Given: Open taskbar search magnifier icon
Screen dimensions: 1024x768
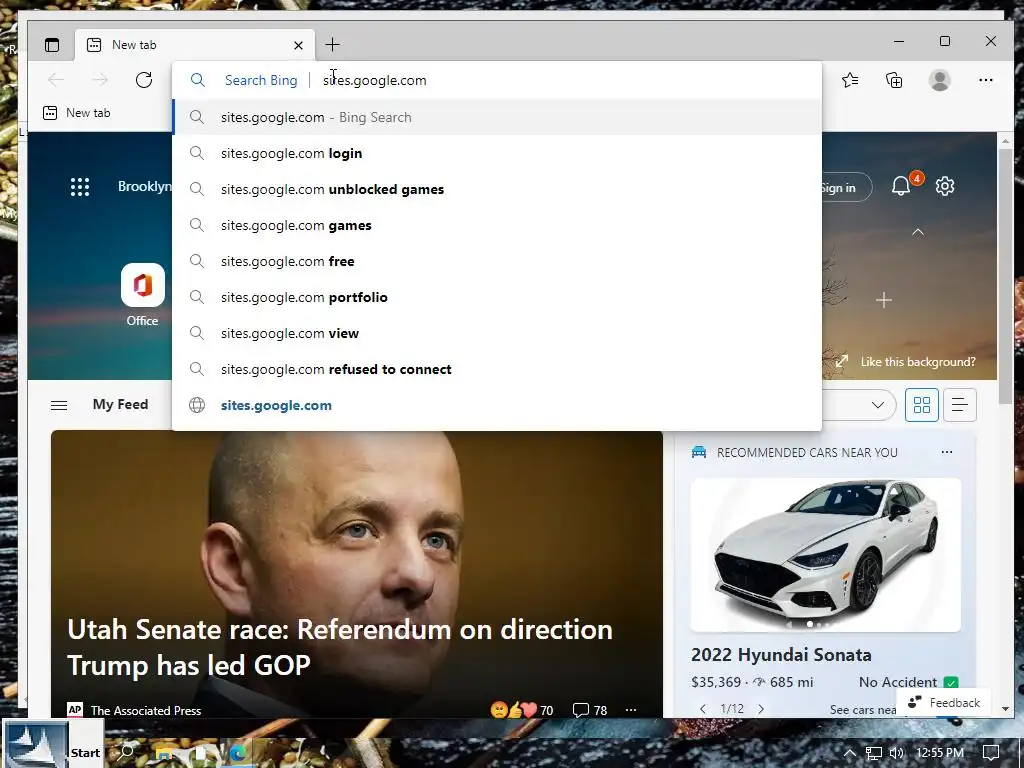Looking at the screenshot, I should [126, 752].
